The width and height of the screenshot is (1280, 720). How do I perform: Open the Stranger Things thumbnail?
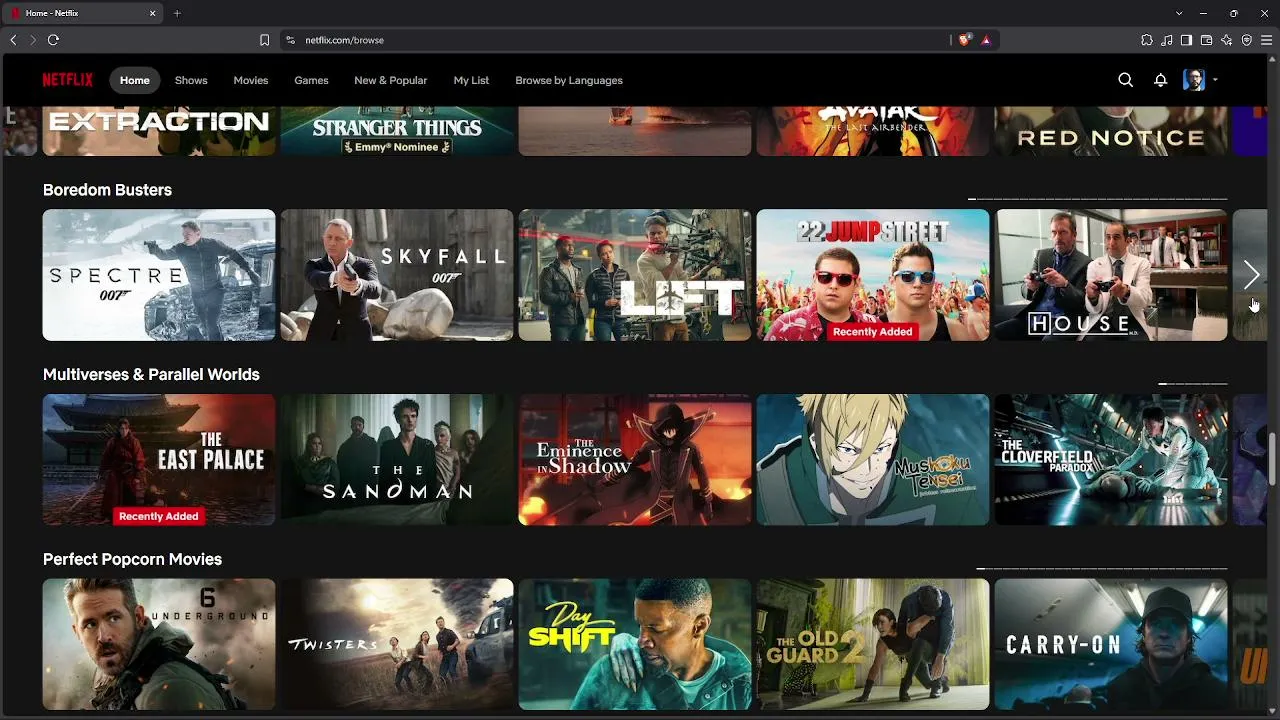pos(397,131)
